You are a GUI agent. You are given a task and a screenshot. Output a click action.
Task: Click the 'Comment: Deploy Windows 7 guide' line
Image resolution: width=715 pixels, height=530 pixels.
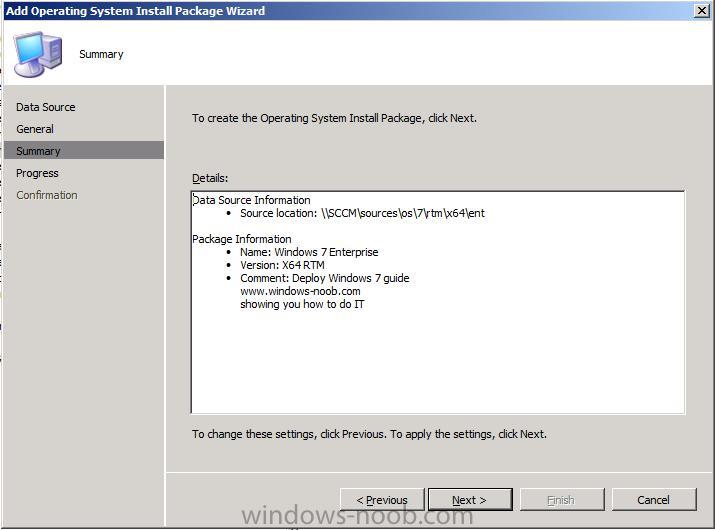click(325, 278)
